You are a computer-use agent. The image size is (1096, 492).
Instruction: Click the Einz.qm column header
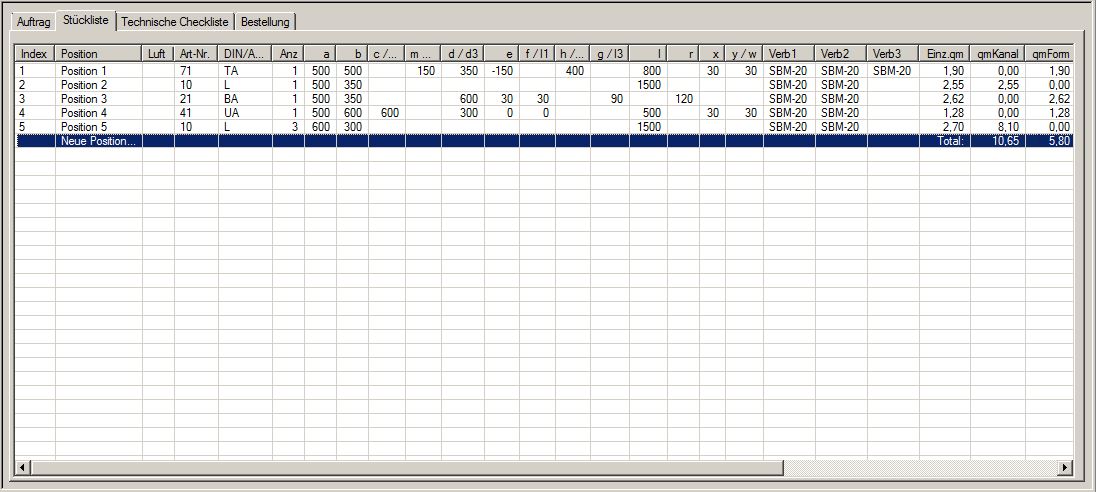943,53
